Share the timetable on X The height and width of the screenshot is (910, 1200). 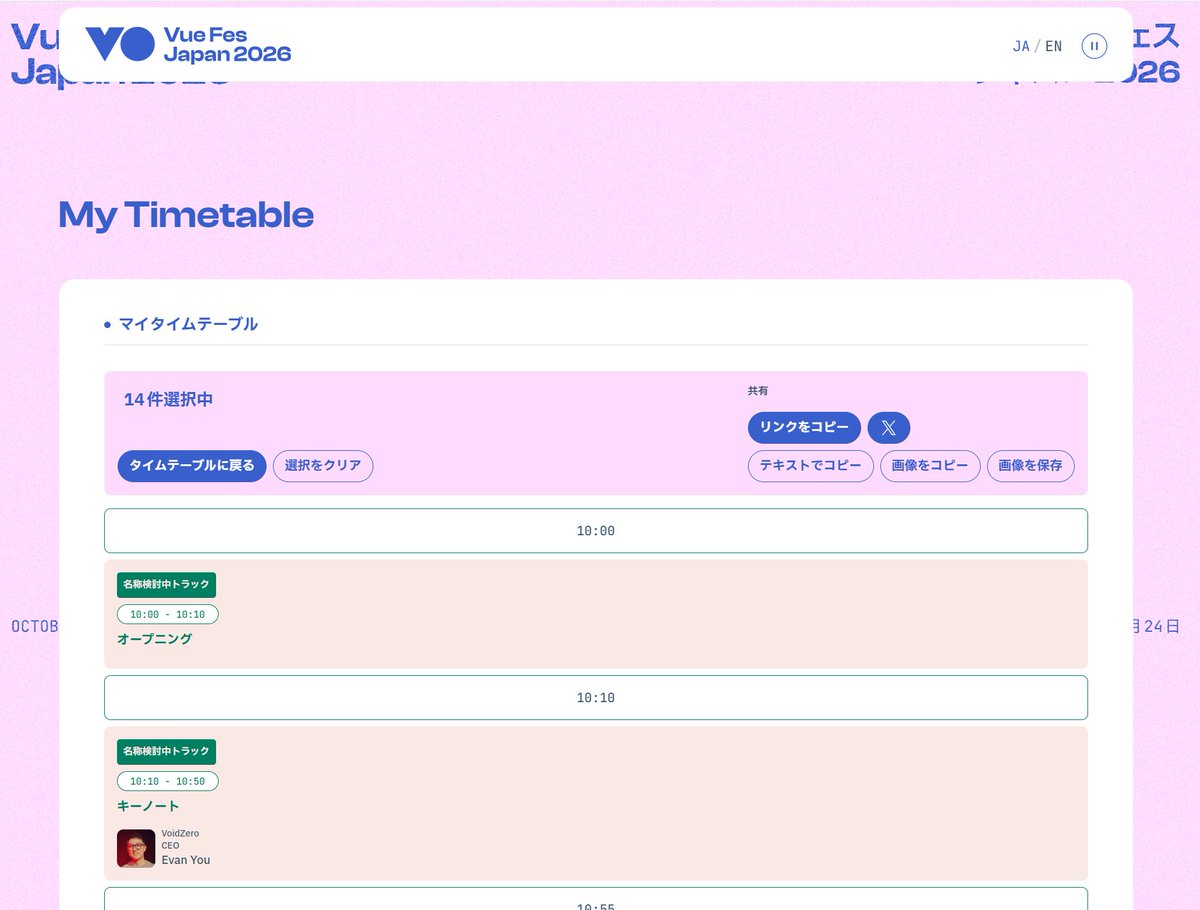(x=889, y=428)
